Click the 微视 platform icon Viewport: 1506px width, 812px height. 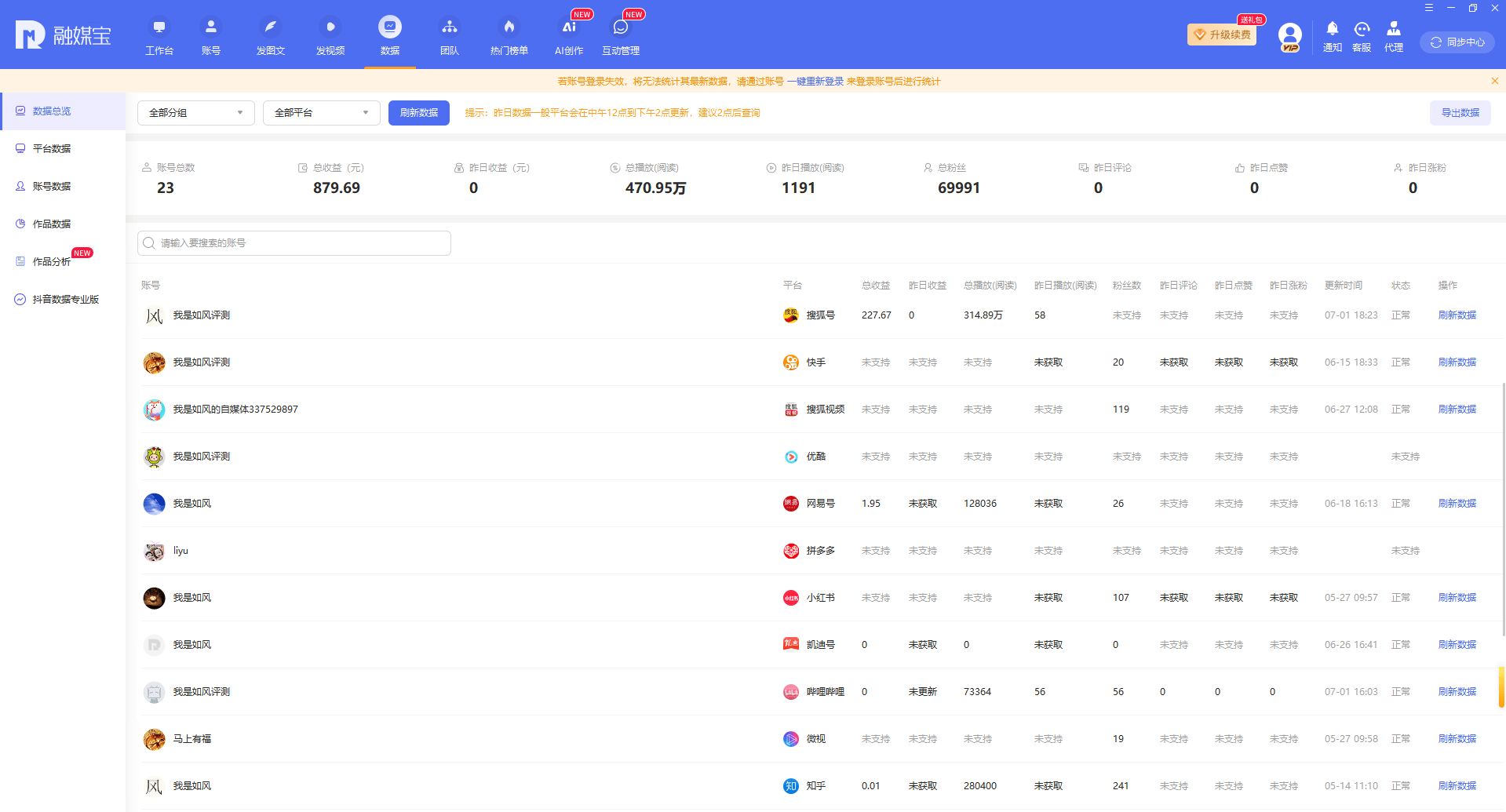pos(791,739)
